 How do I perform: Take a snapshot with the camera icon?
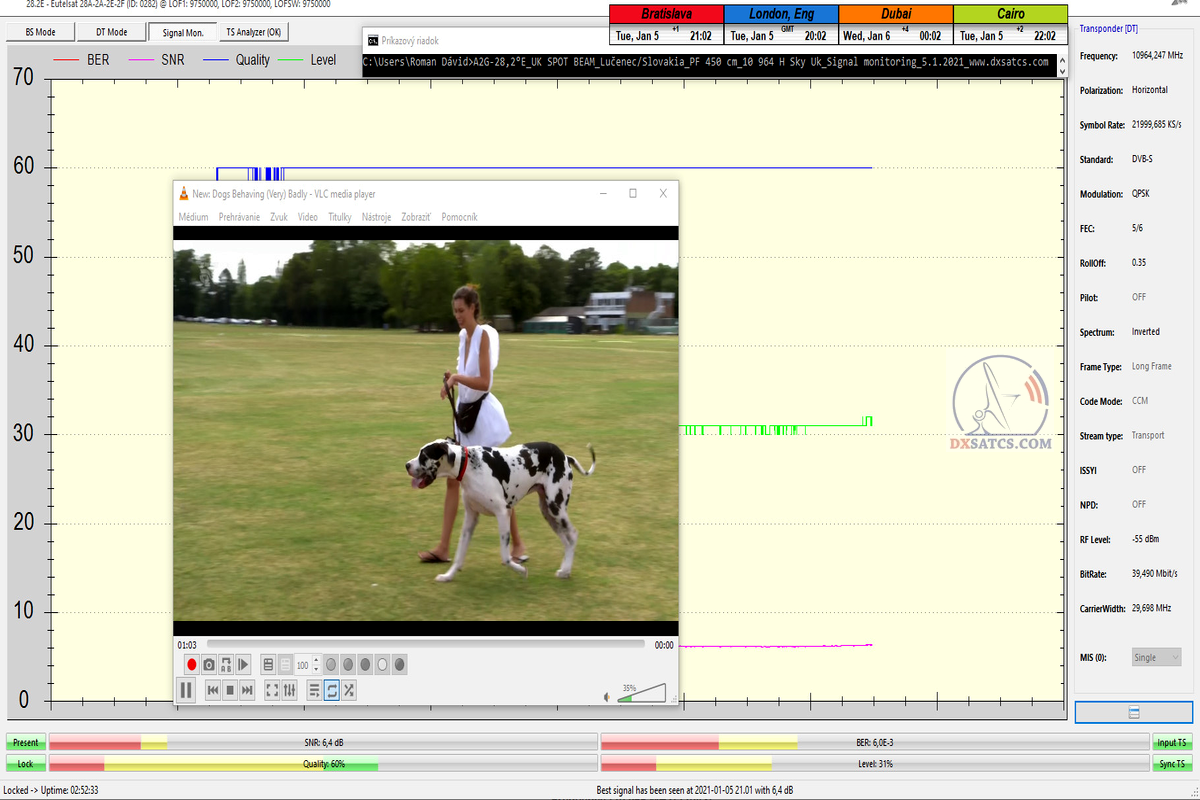(x=209, y=664)
